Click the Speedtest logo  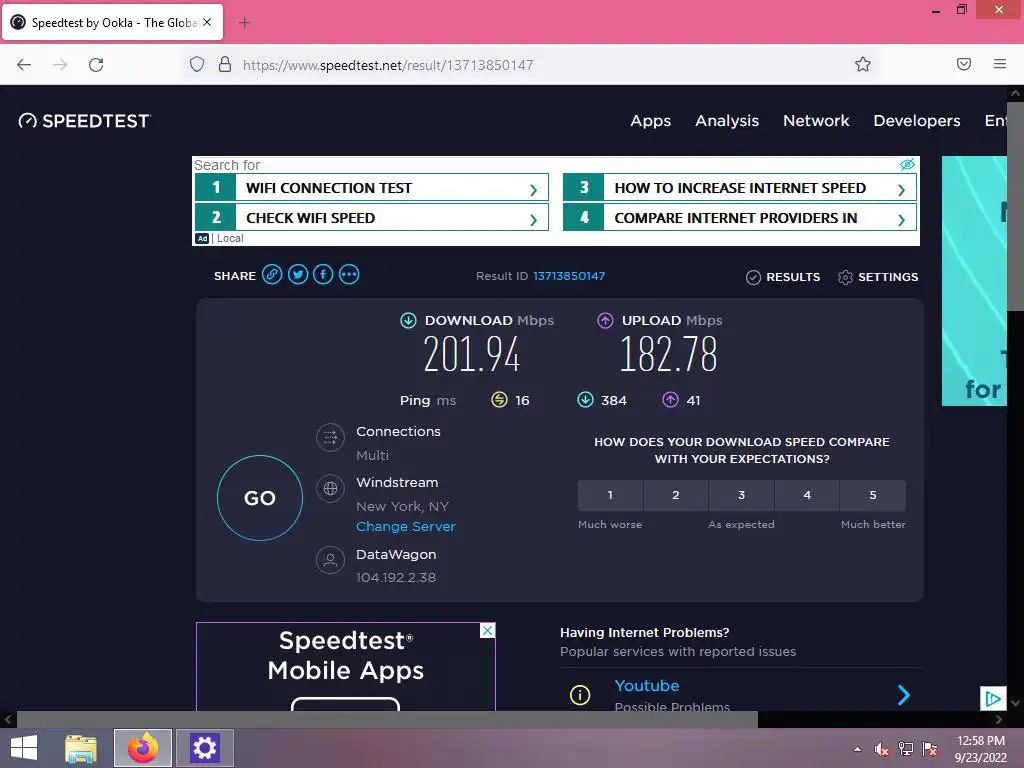[84, 121]
